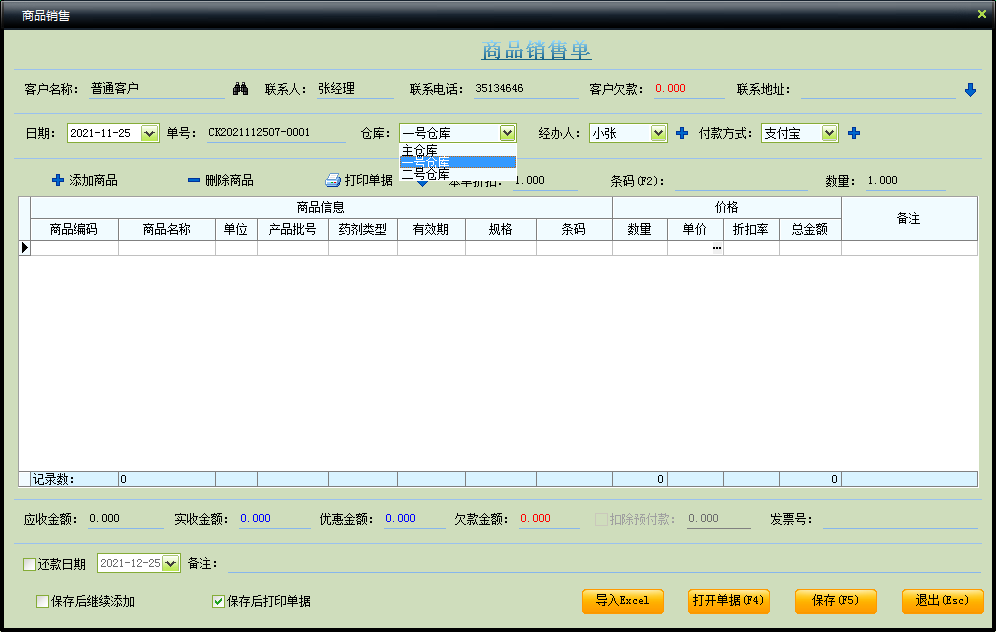Image resolution: width=996 pixels, height=632 pixels.
Task: Click the 实收金额 field
Action: click(274, 519)
